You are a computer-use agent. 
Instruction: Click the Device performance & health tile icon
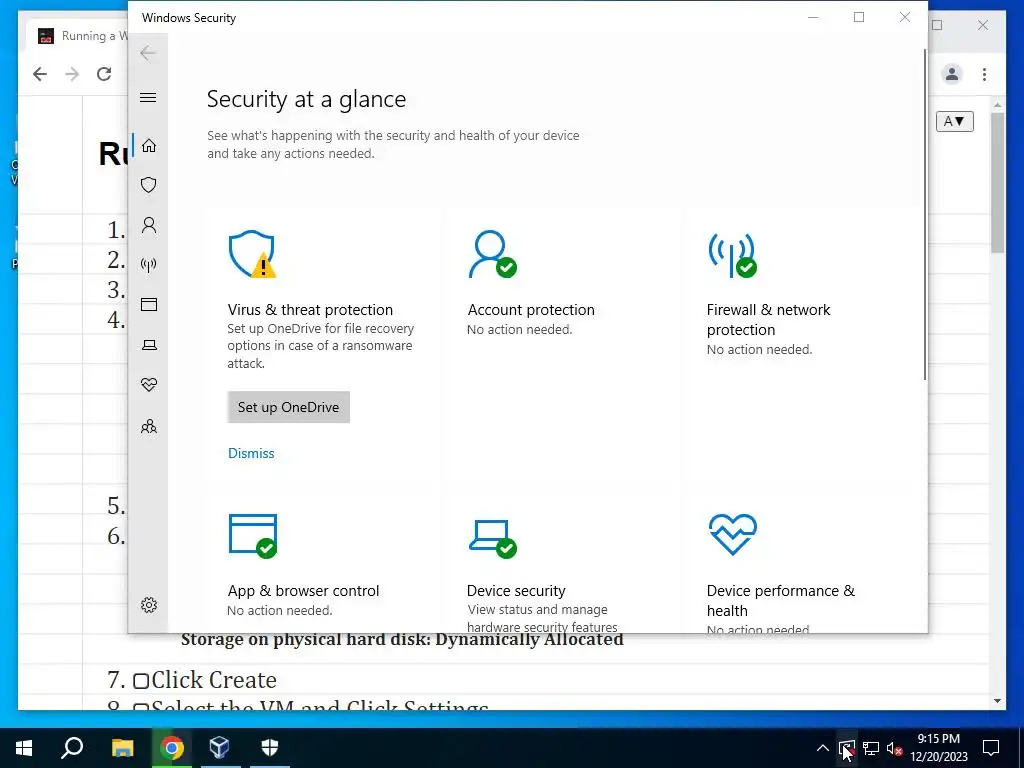[733, 534]
